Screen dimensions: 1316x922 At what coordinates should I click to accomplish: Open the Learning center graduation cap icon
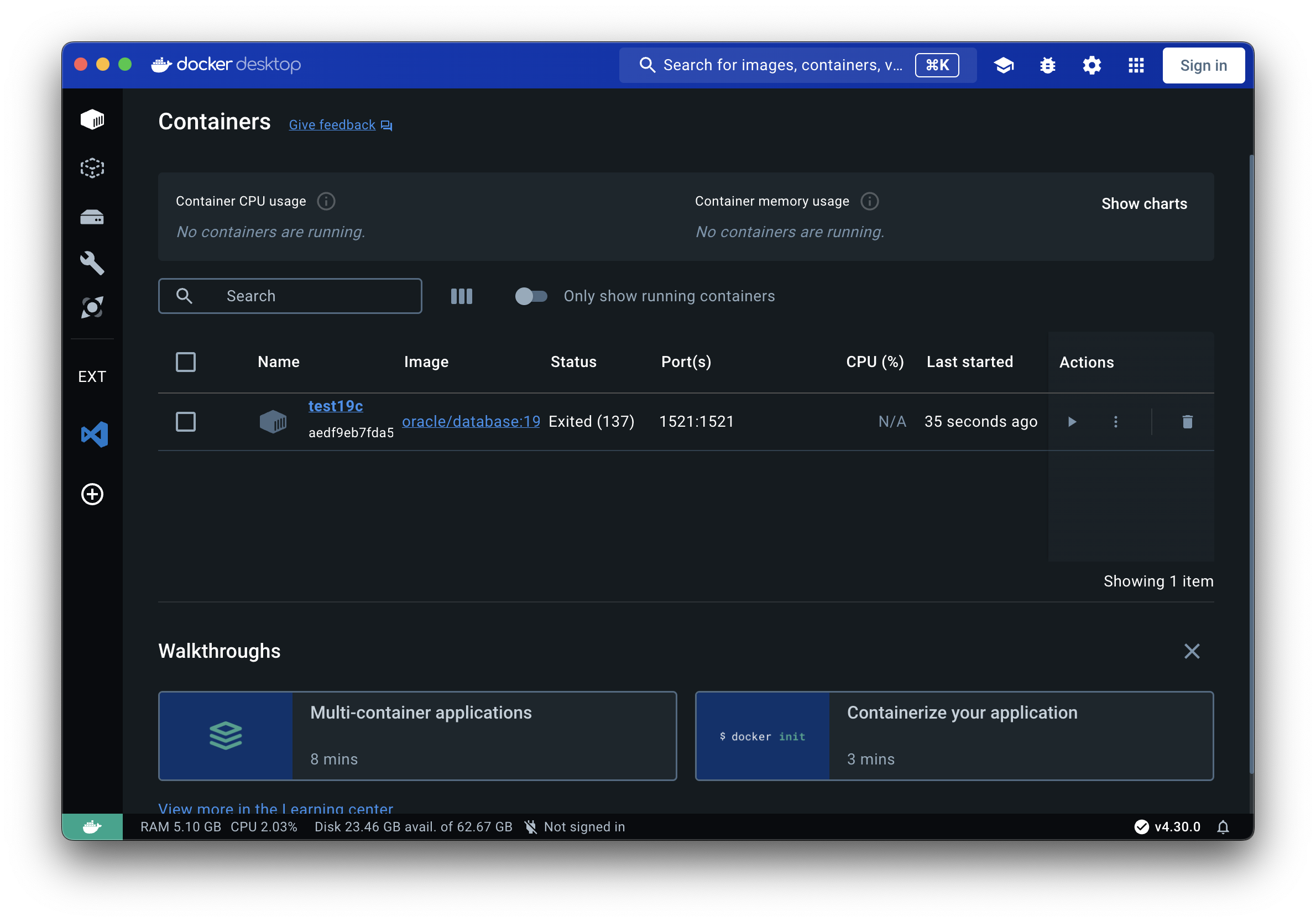pyautogui.click(x=1003, y=65)
